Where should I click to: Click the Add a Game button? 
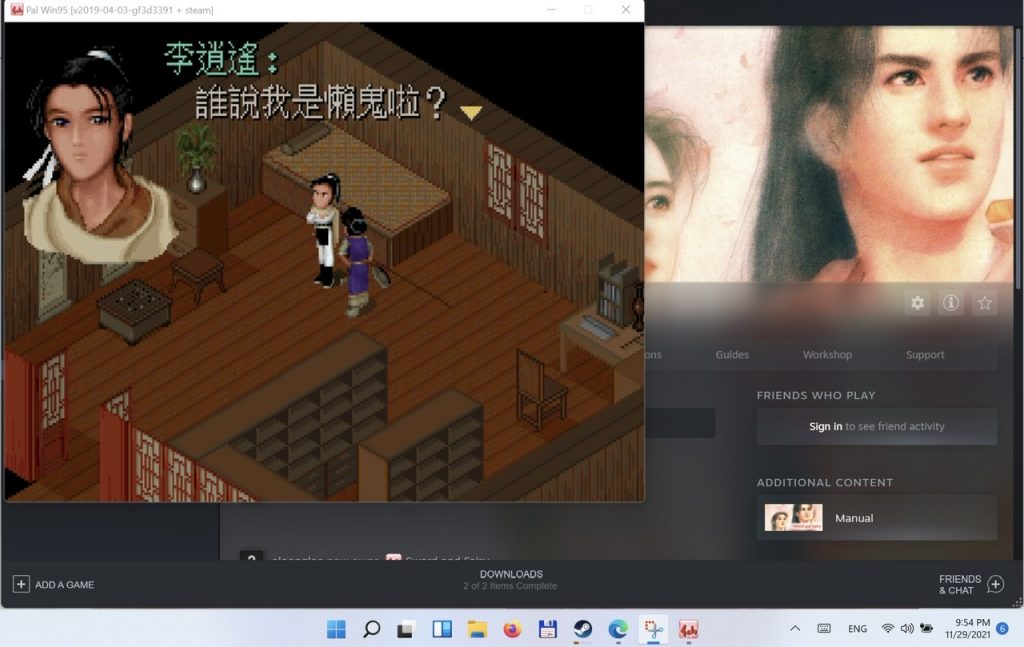(54, 584)
